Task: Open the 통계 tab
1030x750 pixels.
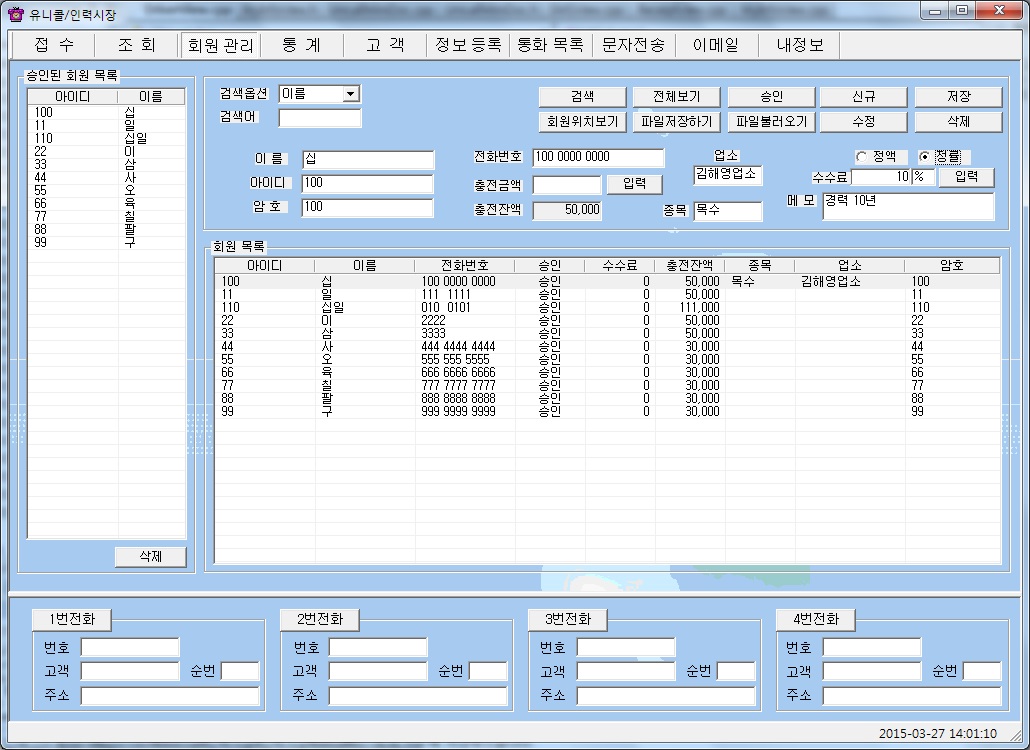Action: click(301, 45)
